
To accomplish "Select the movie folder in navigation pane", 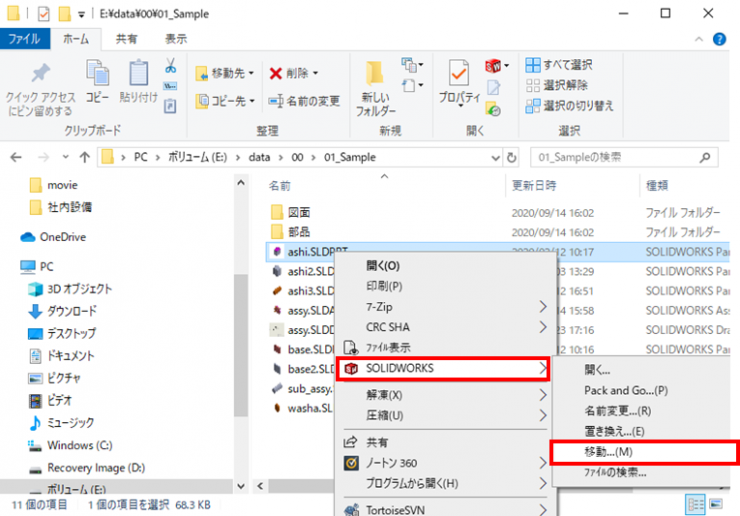I will pos(53,185).
